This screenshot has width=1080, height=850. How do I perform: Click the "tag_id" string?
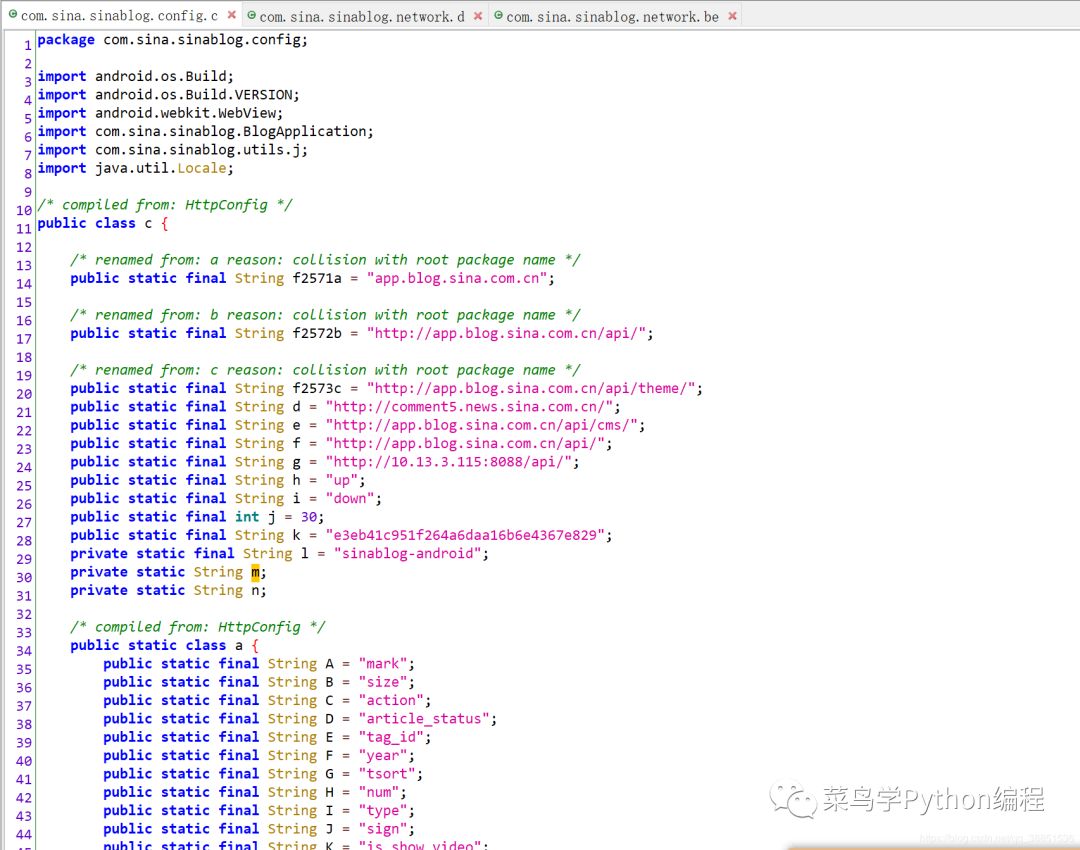(391, 737)
